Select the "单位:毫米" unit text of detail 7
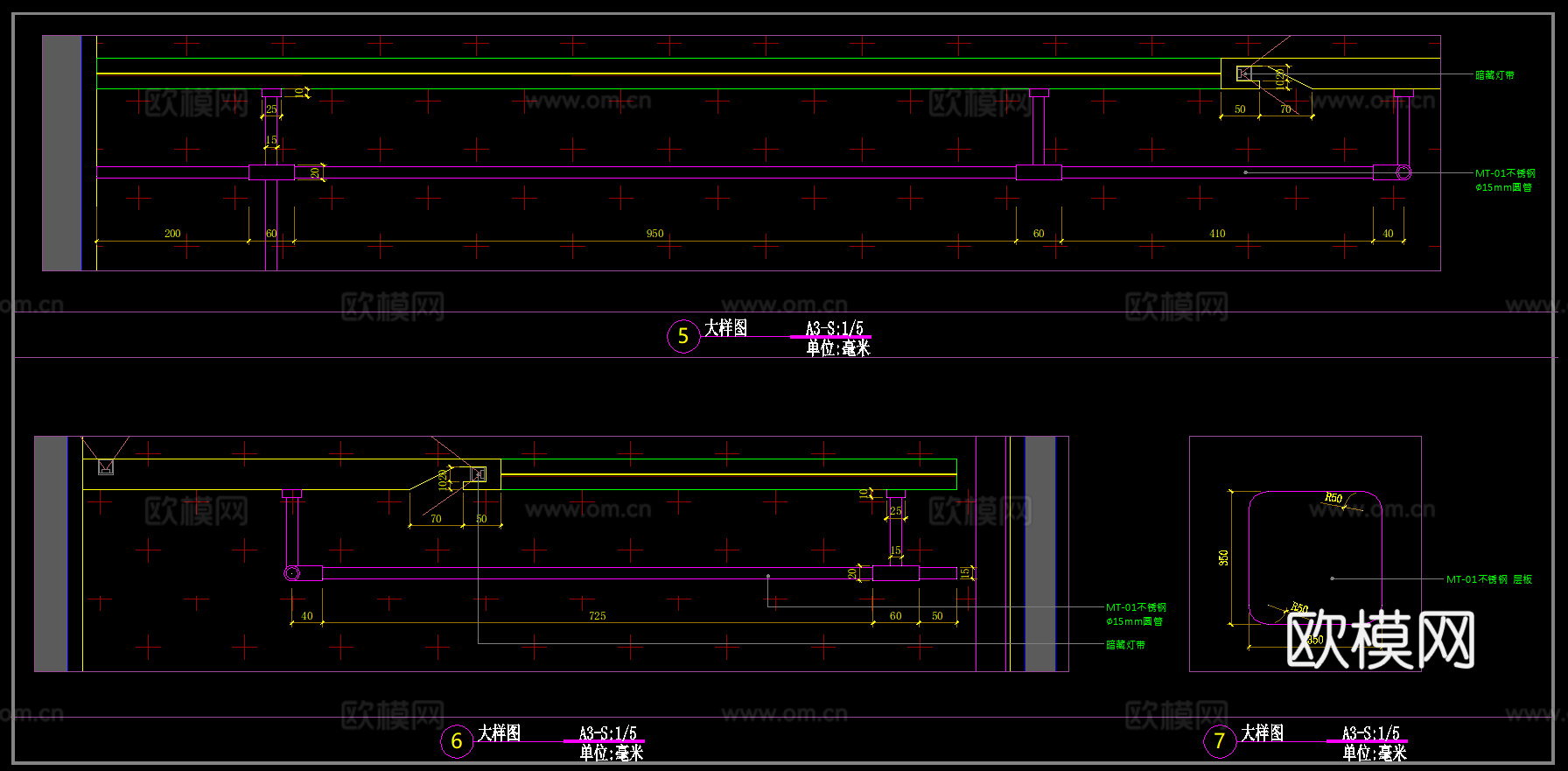 [1375, 753]
